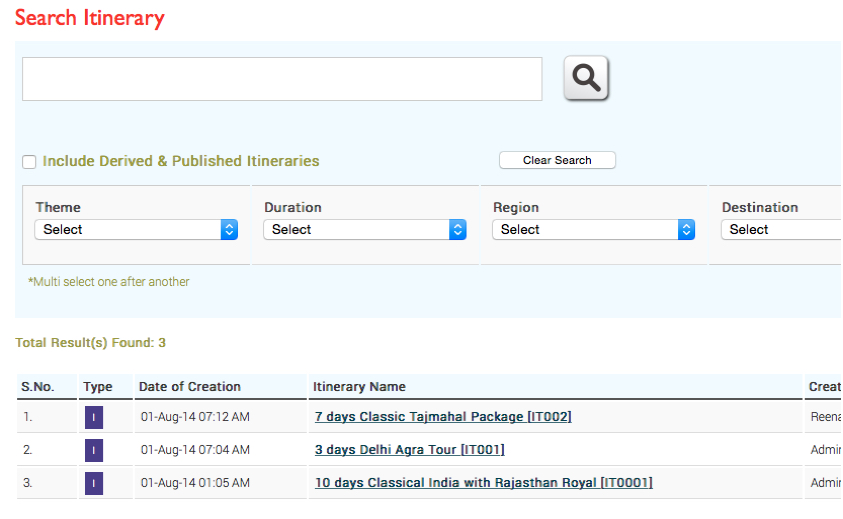Click the Multi select one after another note
Viewport: 843px width, 519px height.
[x=109, y=282]
